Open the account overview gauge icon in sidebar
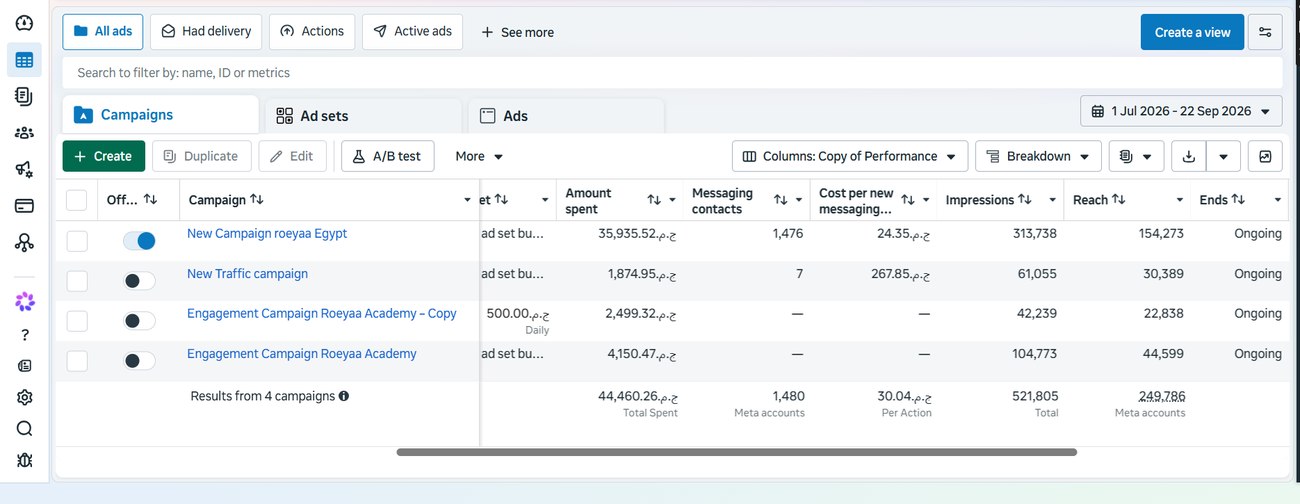The width and height of the screenshot is (1300, 504). coord(24,23)
